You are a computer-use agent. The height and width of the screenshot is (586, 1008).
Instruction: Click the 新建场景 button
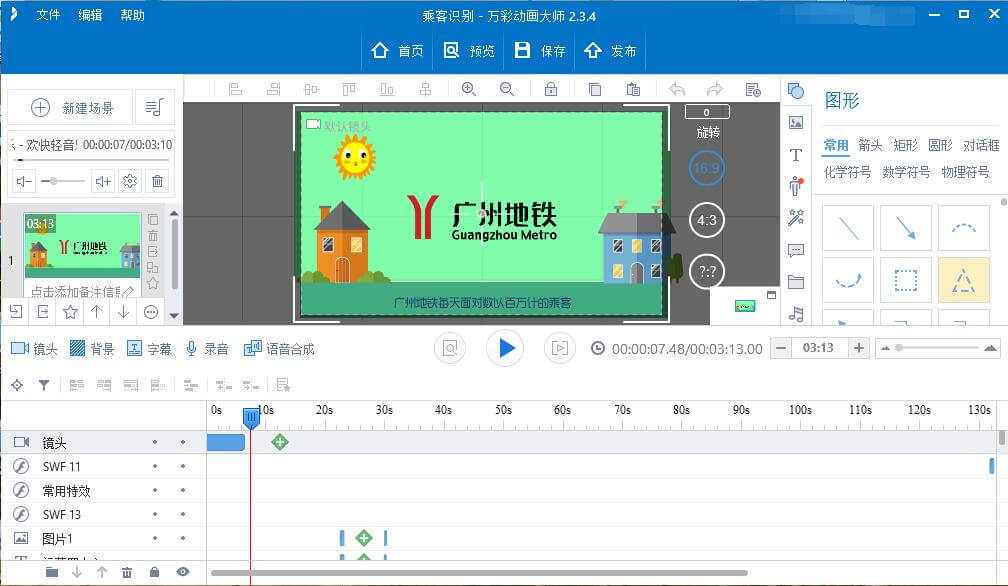point(71,107)
